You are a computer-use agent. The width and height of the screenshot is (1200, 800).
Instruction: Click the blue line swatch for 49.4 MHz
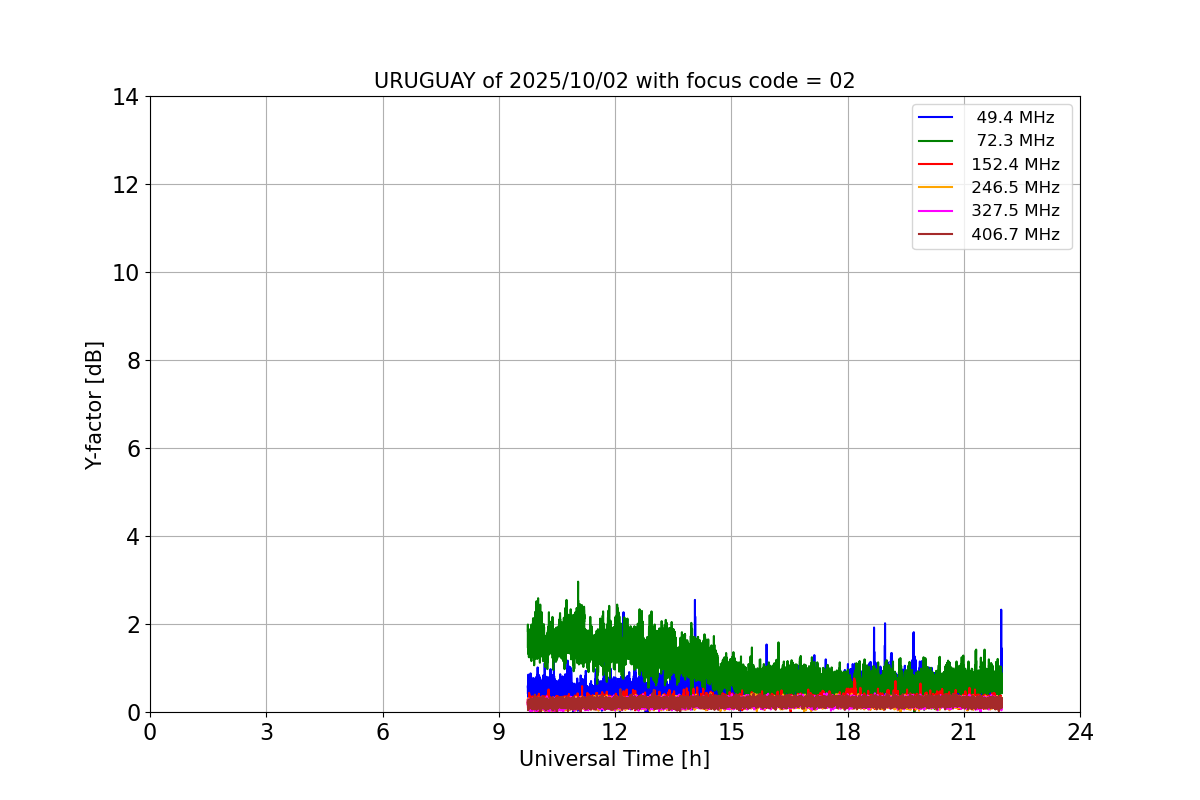pyautogui.click(x=936, y=118)
